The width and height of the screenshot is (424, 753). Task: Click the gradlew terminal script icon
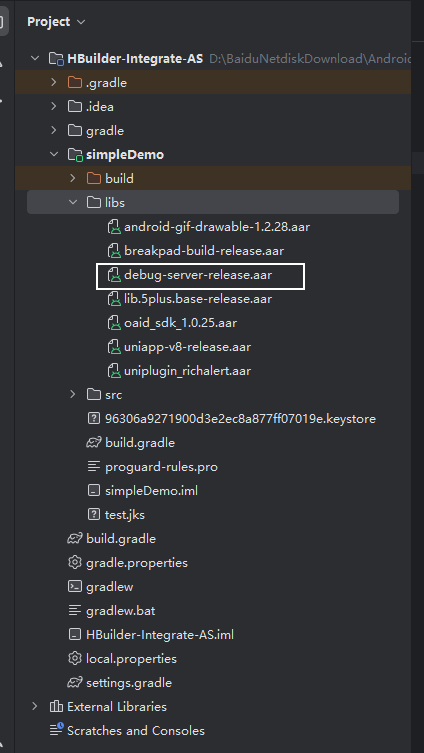[74, 587]
